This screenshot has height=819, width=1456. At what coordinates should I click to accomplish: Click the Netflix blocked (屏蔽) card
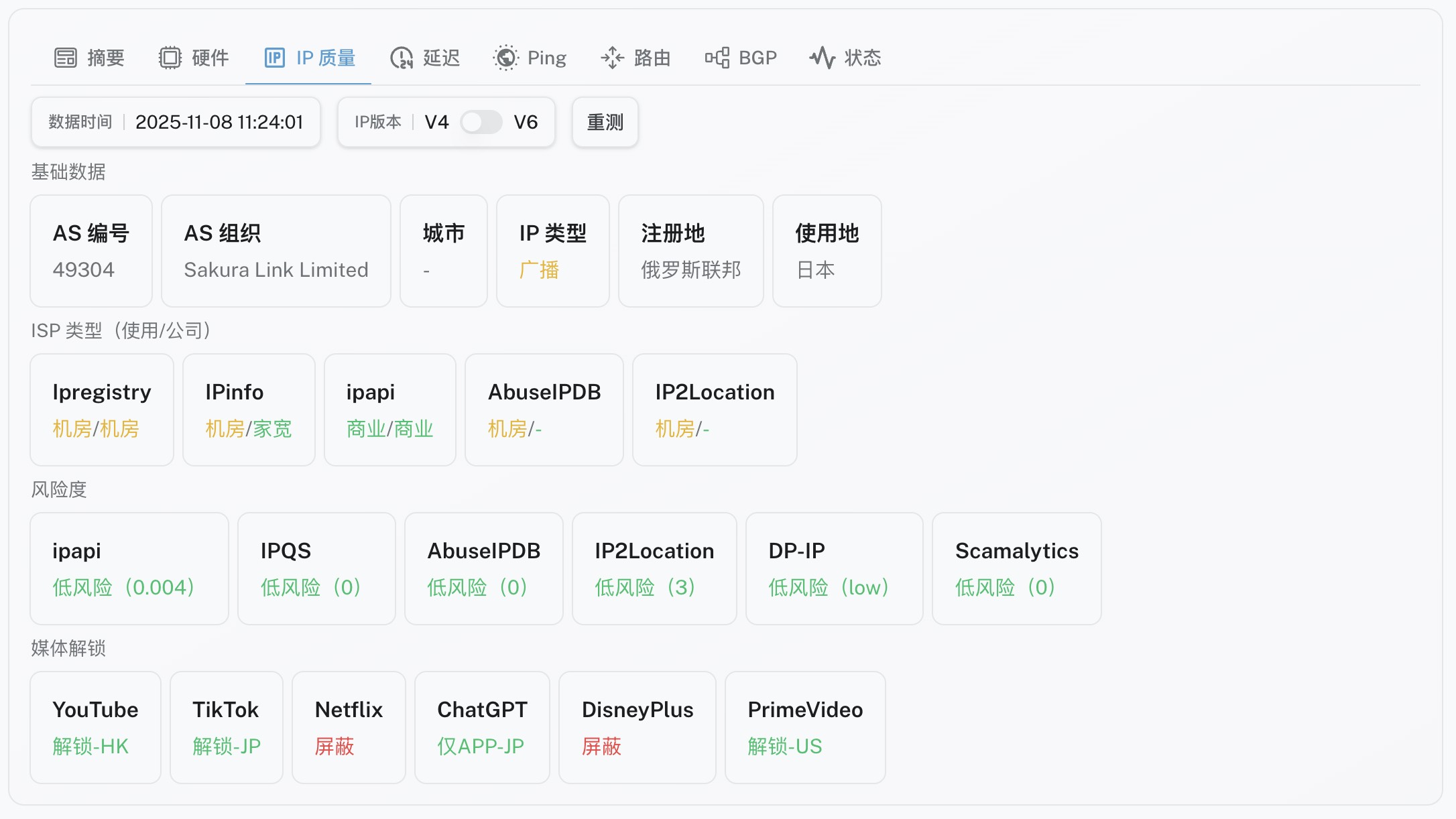coord(349,727)
